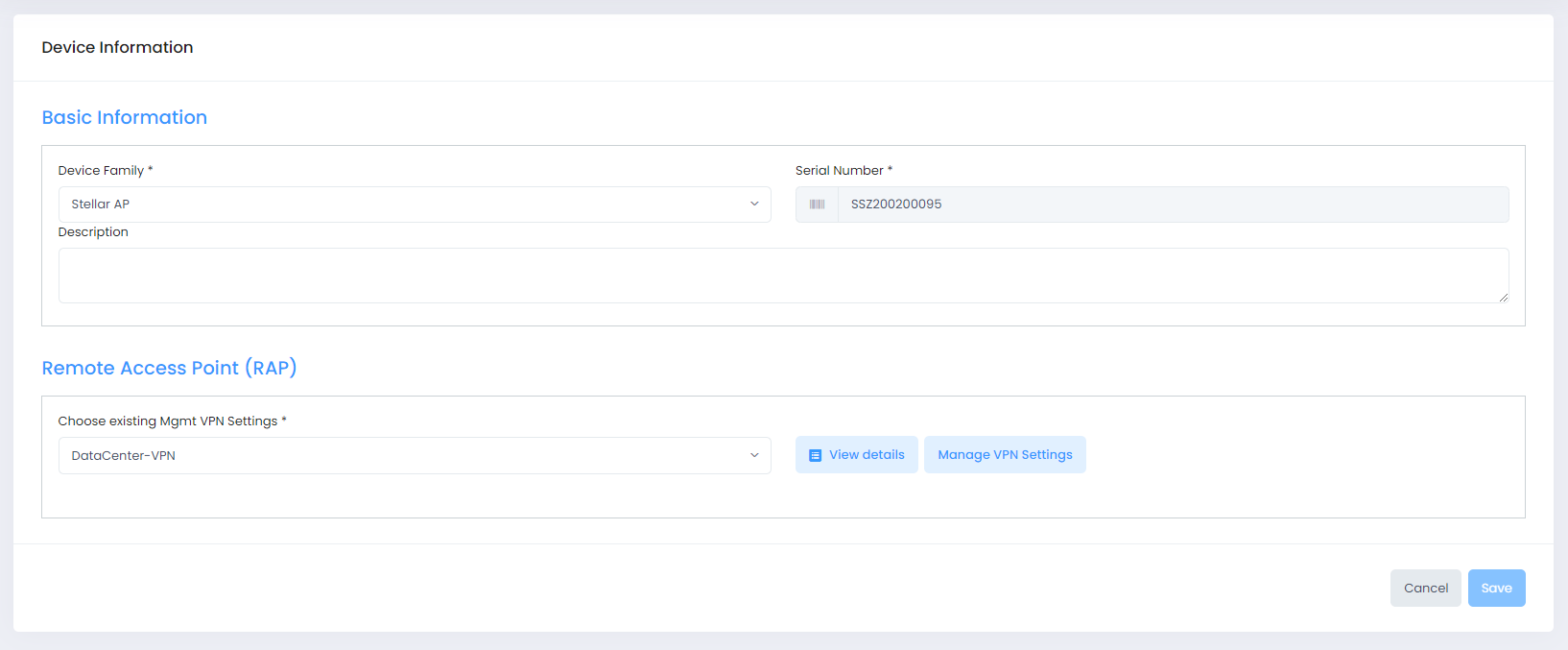Click the list icon in View details
Image resolution: width=1568 pixels, height=650 pixels.
click(815, 455)
